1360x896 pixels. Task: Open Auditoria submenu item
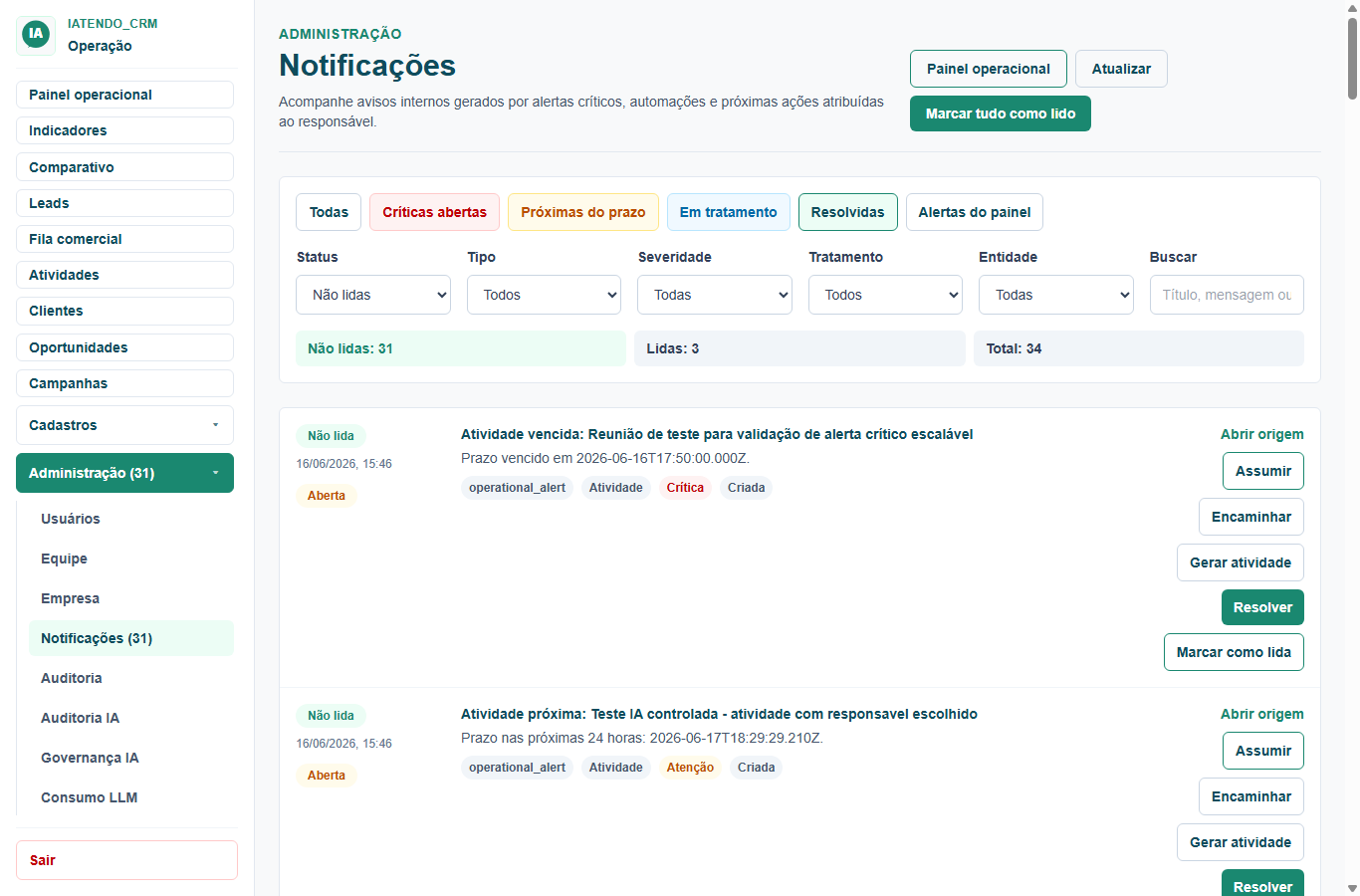[131, 678]
